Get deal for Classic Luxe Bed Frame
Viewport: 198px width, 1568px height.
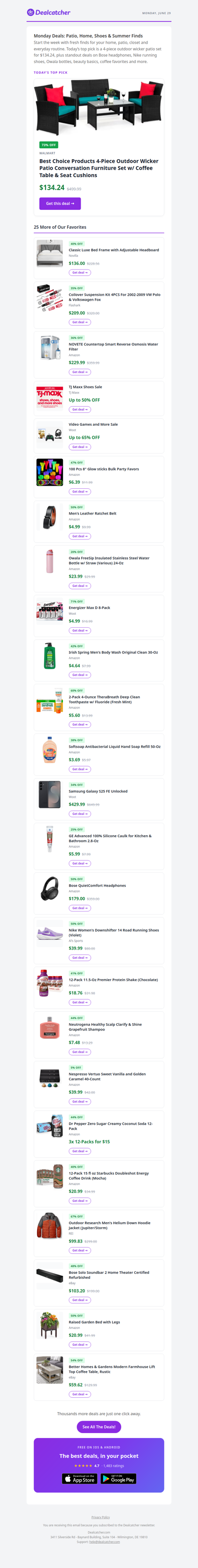[x=80, y=273]
